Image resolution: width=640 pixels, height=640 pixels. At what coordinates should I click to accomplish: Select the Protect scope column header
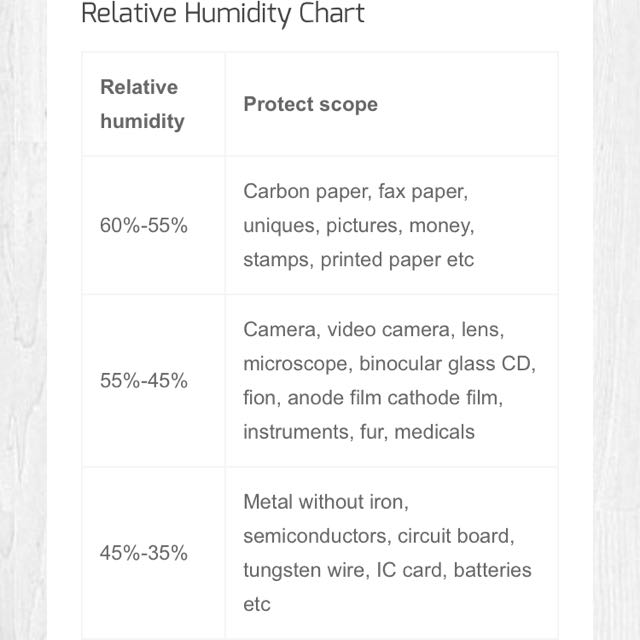pos(310,104)
